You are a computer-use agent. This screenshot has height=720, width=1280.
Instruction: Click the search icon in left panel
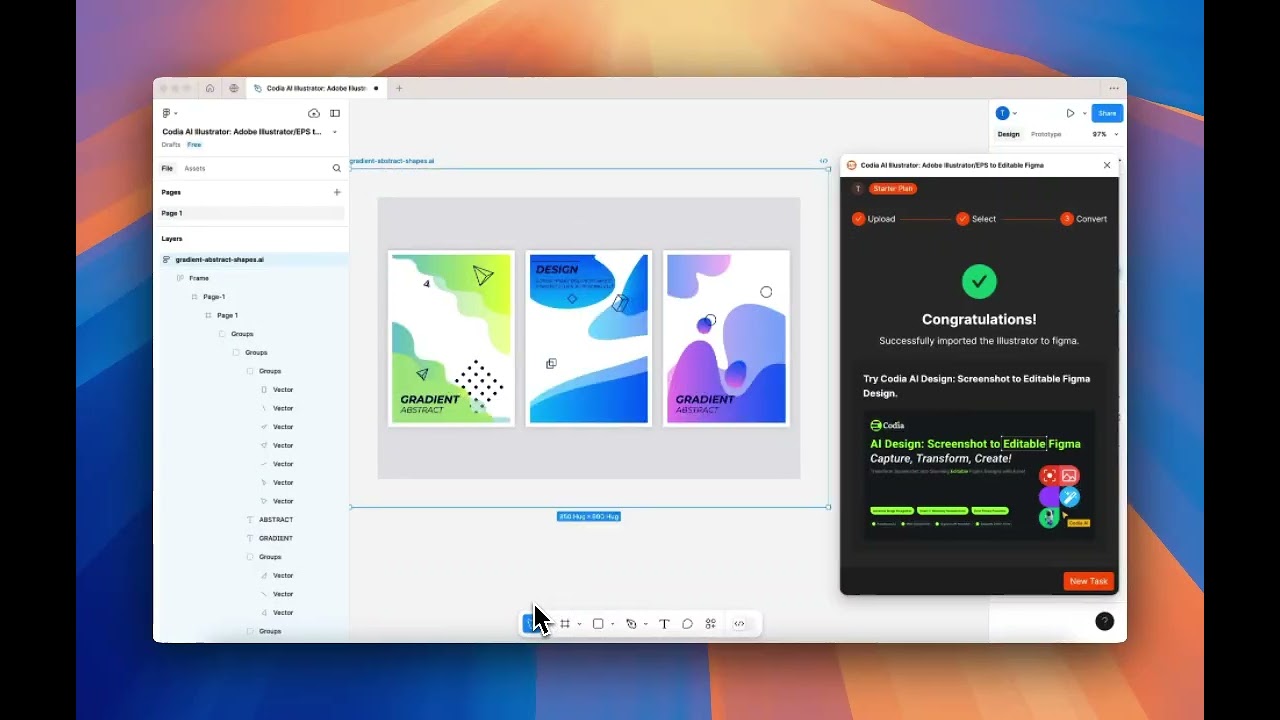click(x=337, y=168)
